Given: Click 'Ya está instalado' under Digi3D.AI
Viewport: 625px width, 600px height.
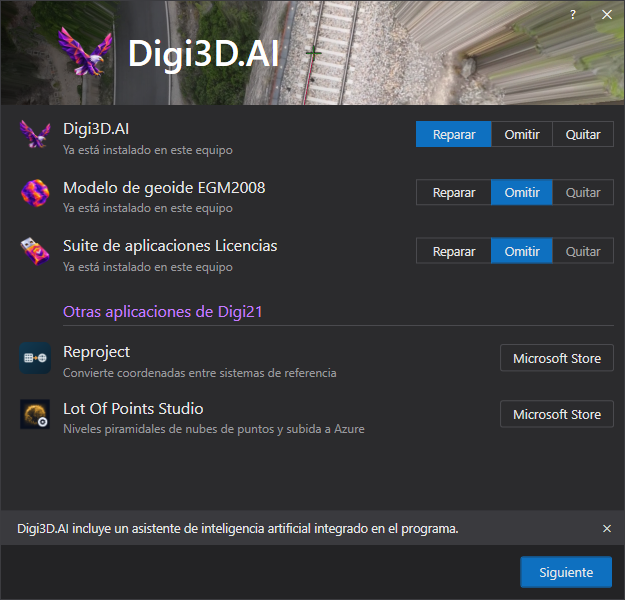Looking at the screenshot, I should point(148,150).
